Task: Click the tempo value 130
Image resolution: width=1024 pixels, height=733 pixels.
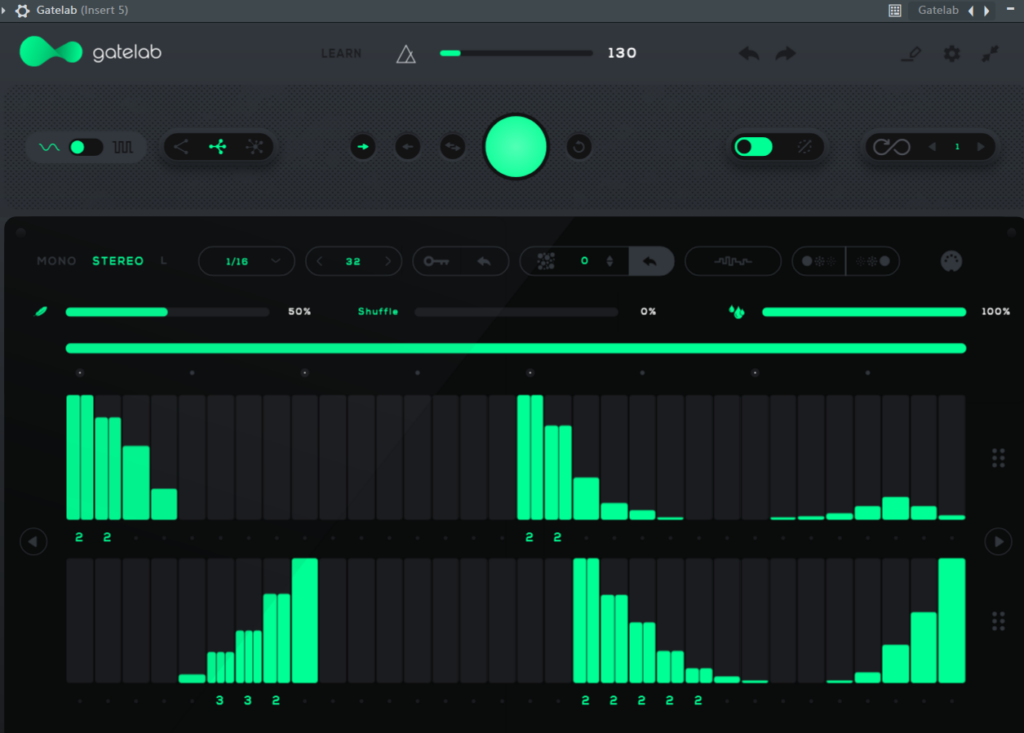Action: coord(622,53)
